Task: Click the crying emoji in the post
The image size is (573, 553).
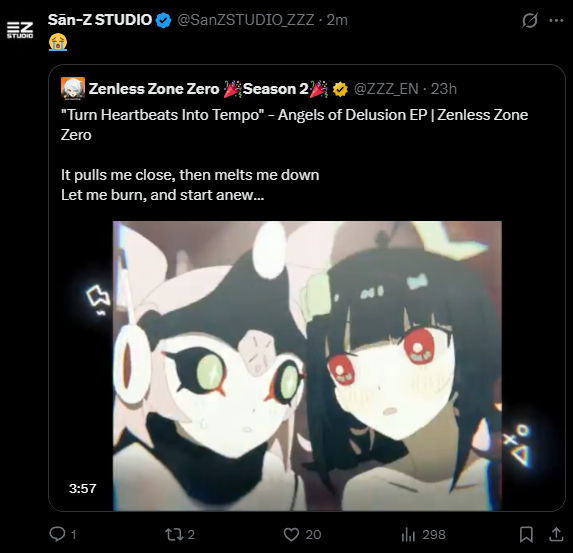Action: [58, 42]
